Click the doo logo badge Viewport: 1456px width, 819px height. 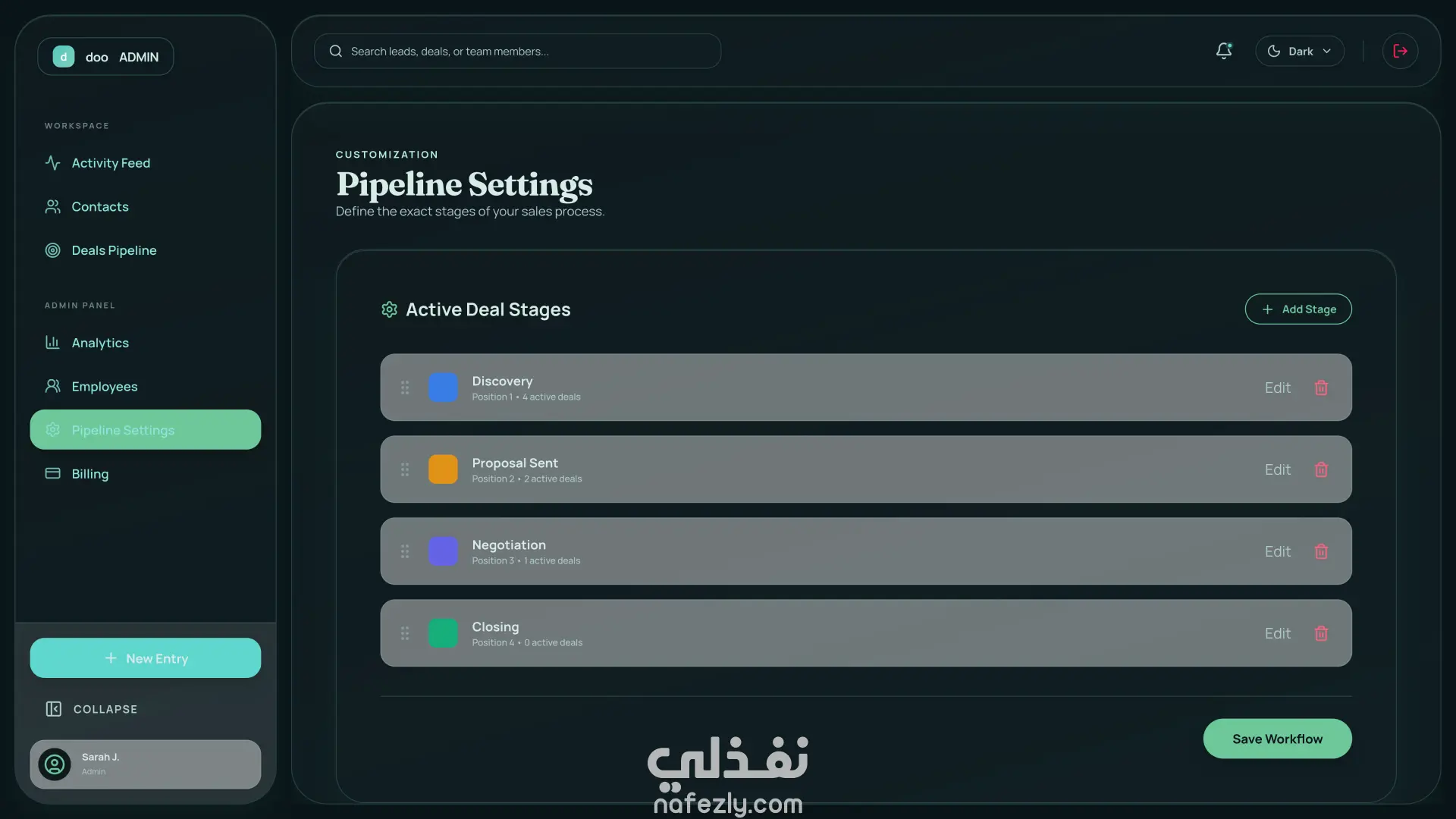[64, 57]
